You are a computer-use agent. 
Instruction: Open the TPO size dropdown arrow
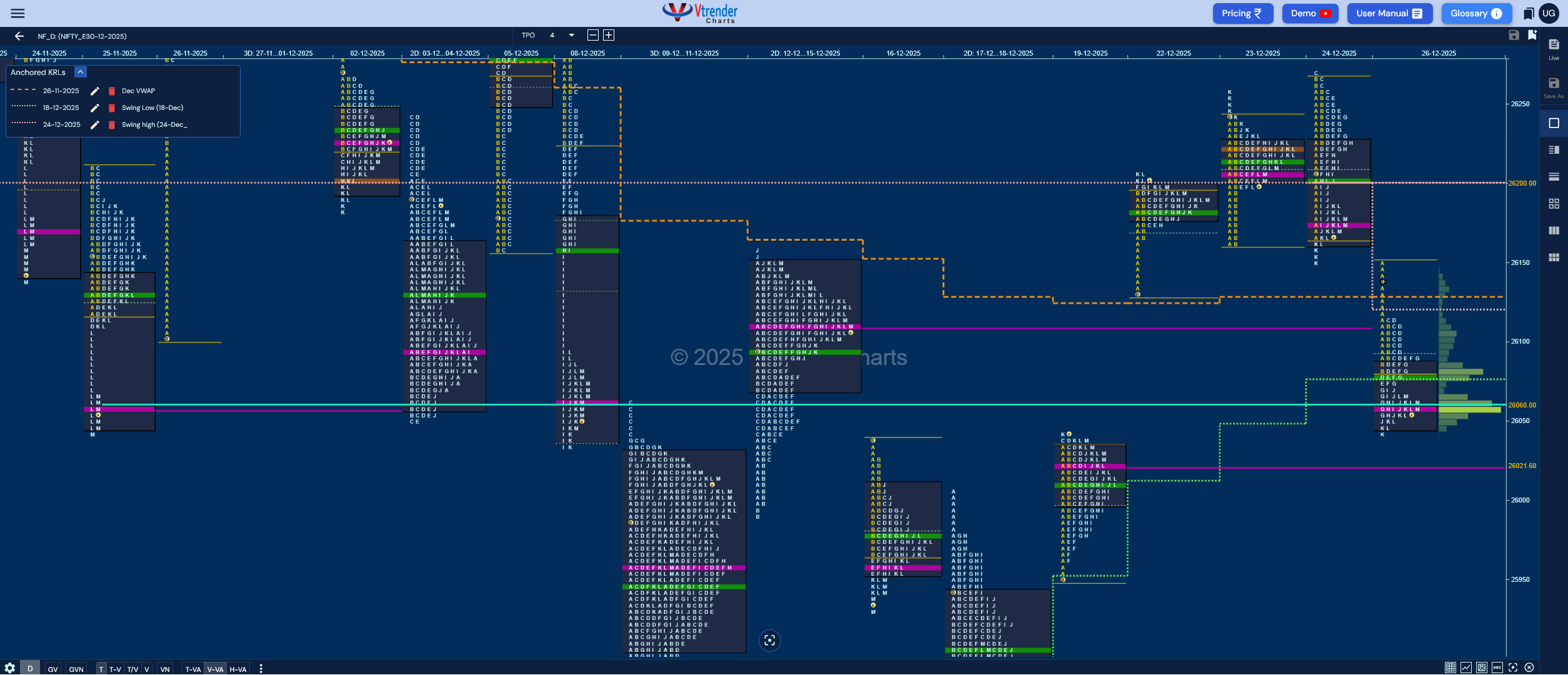[x=571, y=36]
